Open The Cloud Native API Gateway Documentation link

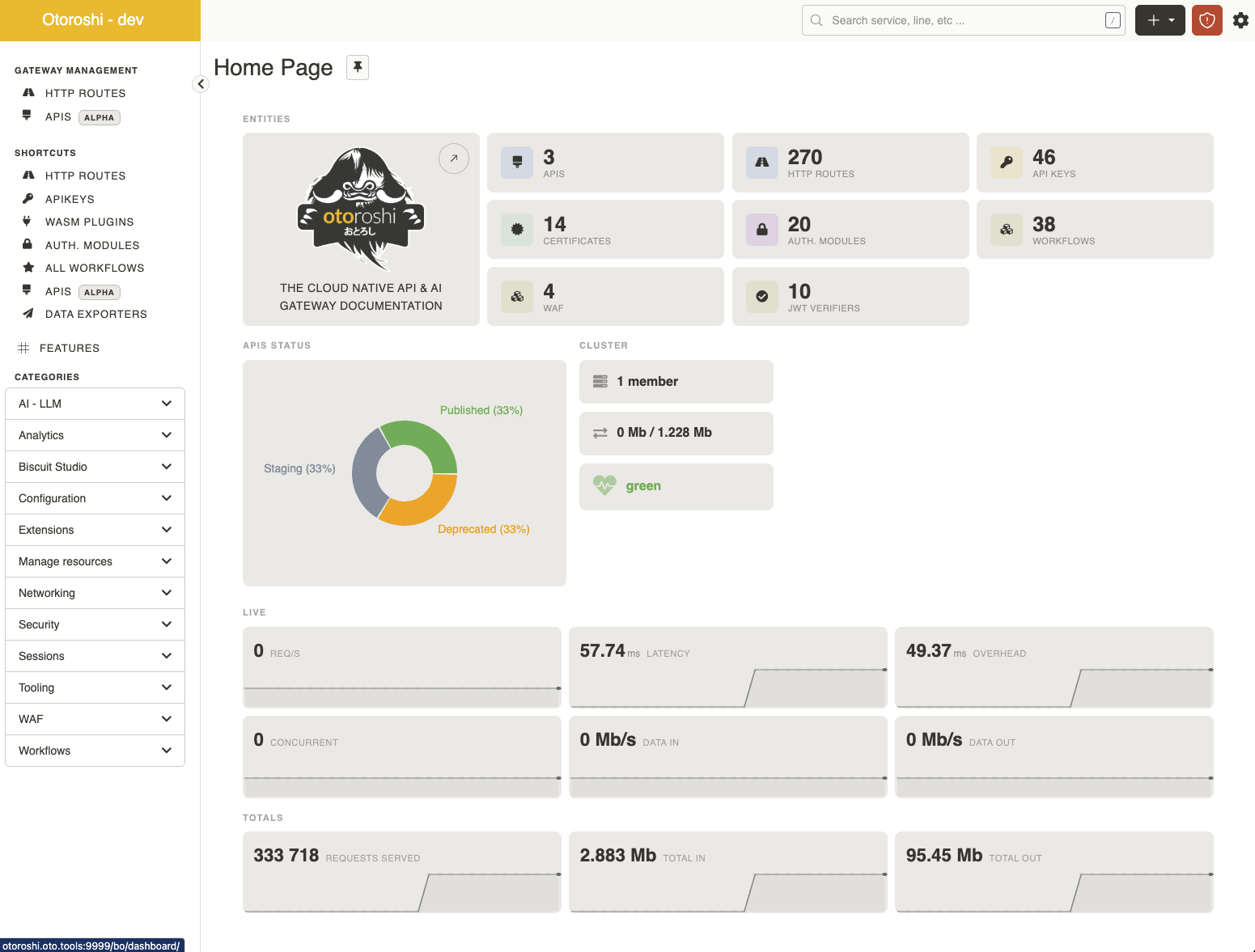point(361,297)
